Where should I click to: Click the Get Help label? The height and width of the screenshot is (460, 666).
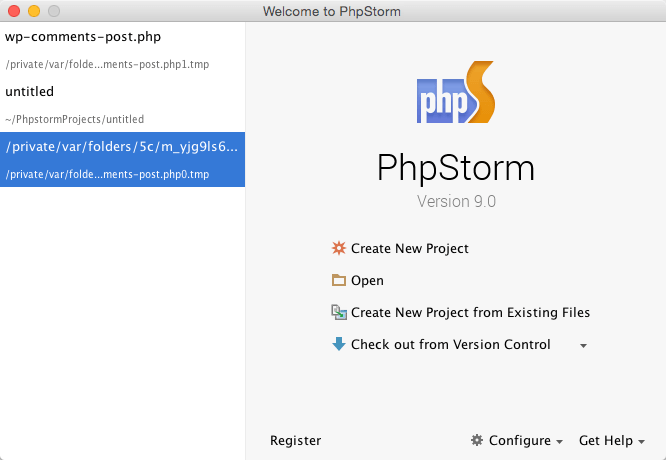[606, 440]
